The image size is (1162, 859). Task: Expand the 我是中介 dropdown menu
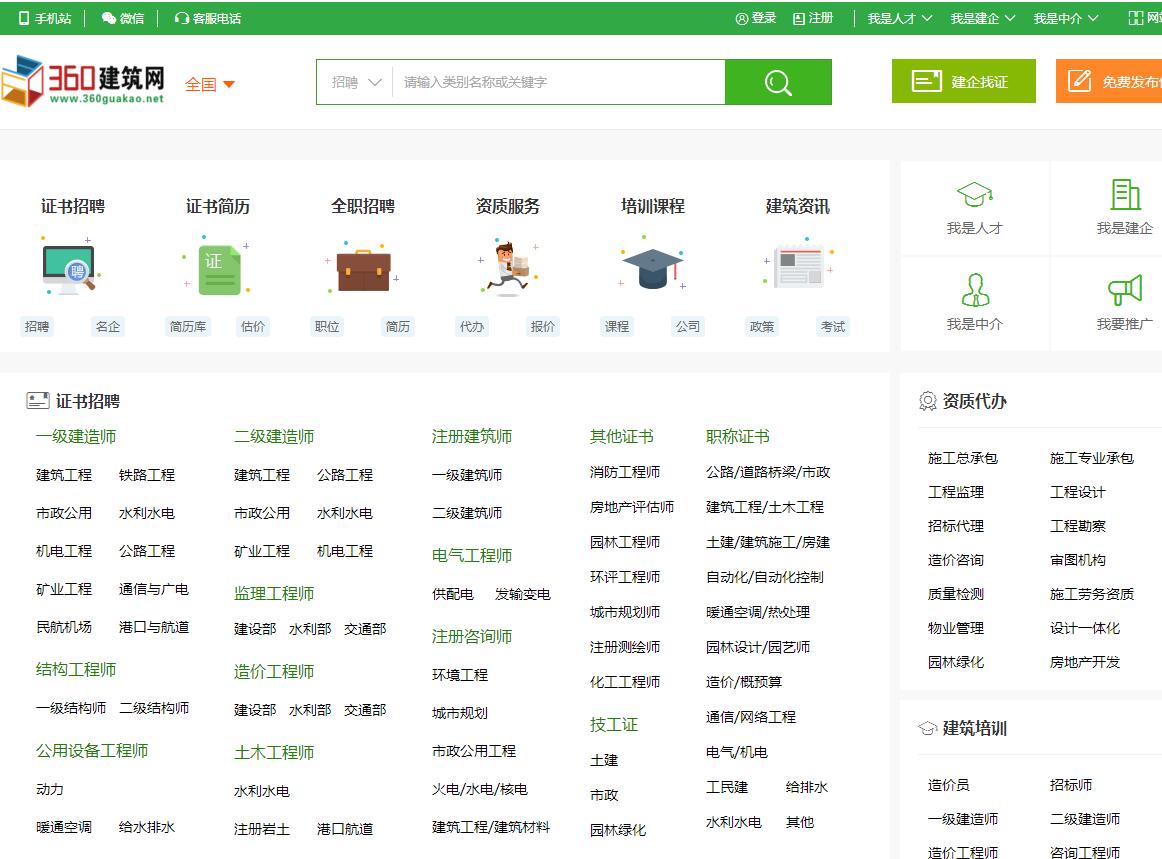click(x=1066, y=19)
